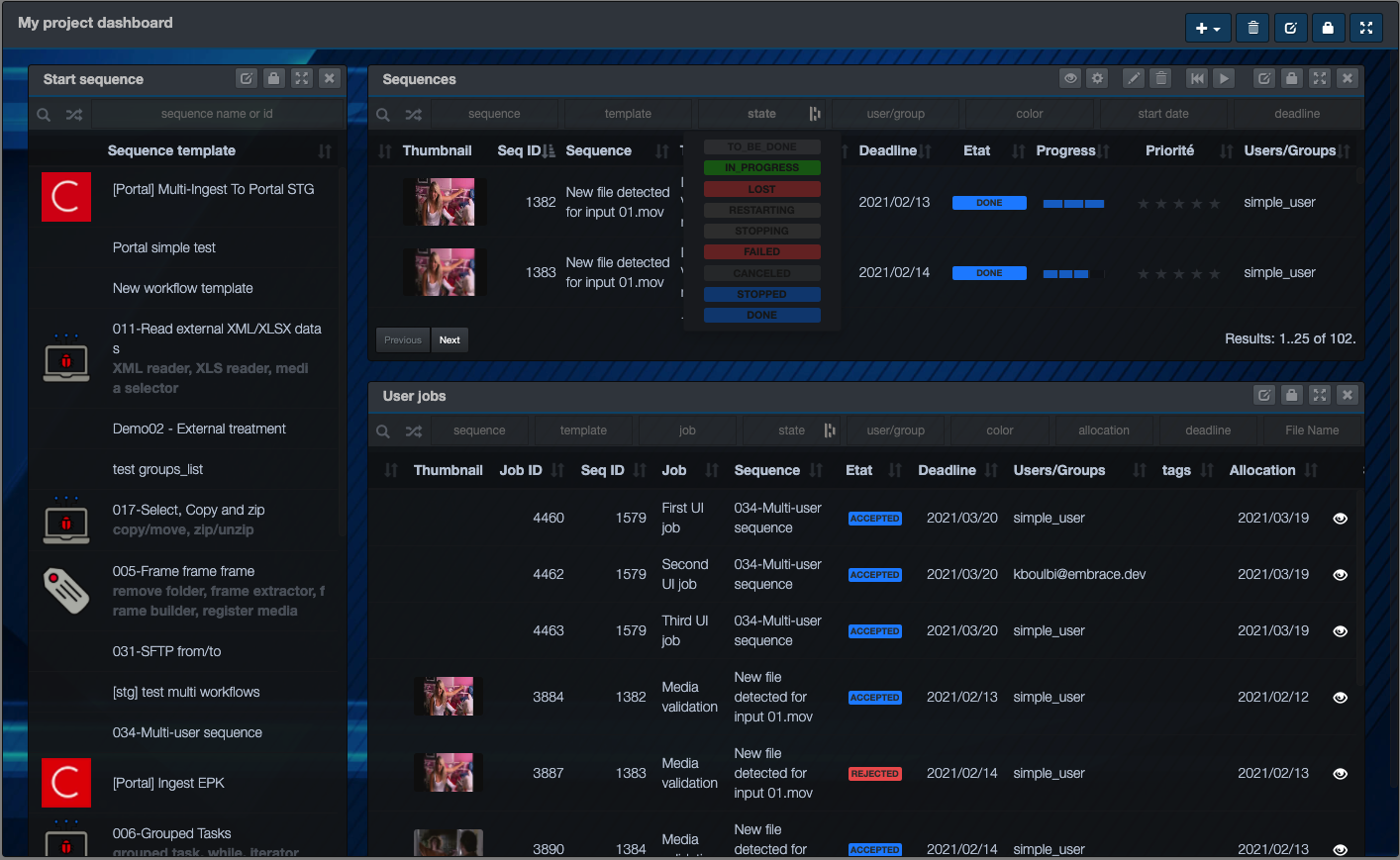Click the trash icon in Sequences toolbar
Image resolution: width=1400 pixels, height=860 pixels.
[x=1161, y=78]
